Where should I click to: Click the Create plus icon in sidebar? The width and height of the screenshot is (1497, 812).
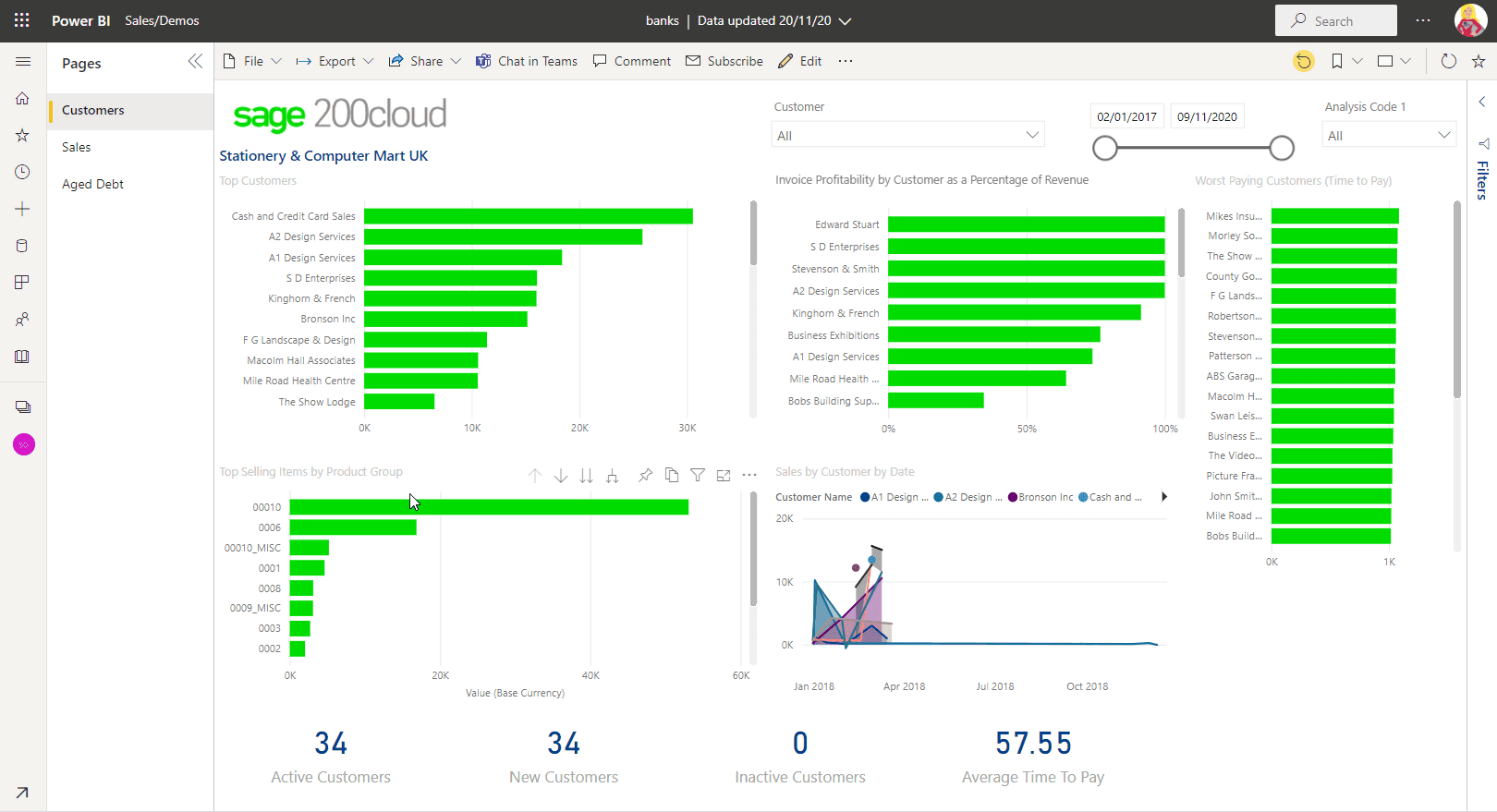(22, 210)
